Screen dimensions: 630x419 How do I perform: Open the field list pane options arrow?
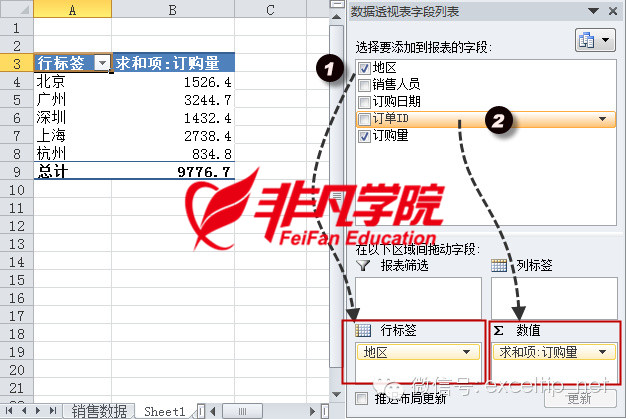pyautogui.click(x=593, y=11)
